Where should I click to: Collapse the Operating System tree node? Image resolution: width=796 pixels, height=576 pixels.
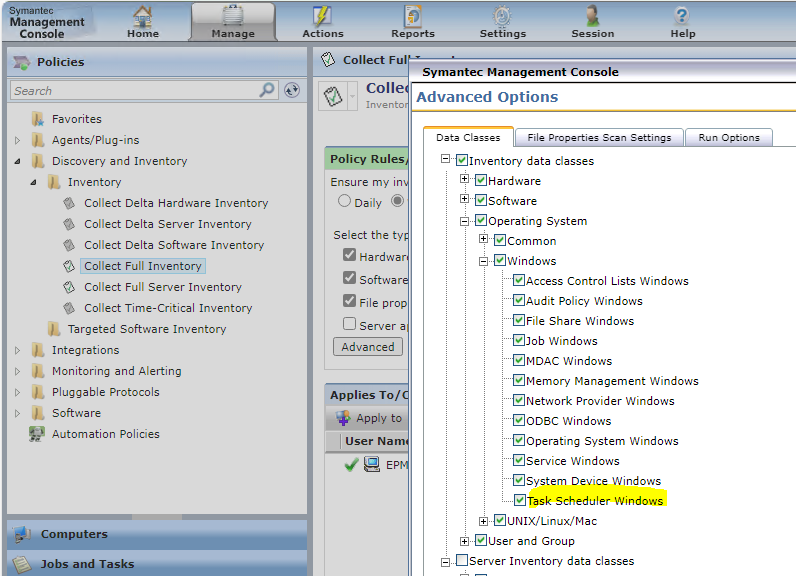click(x=465, y=221)
